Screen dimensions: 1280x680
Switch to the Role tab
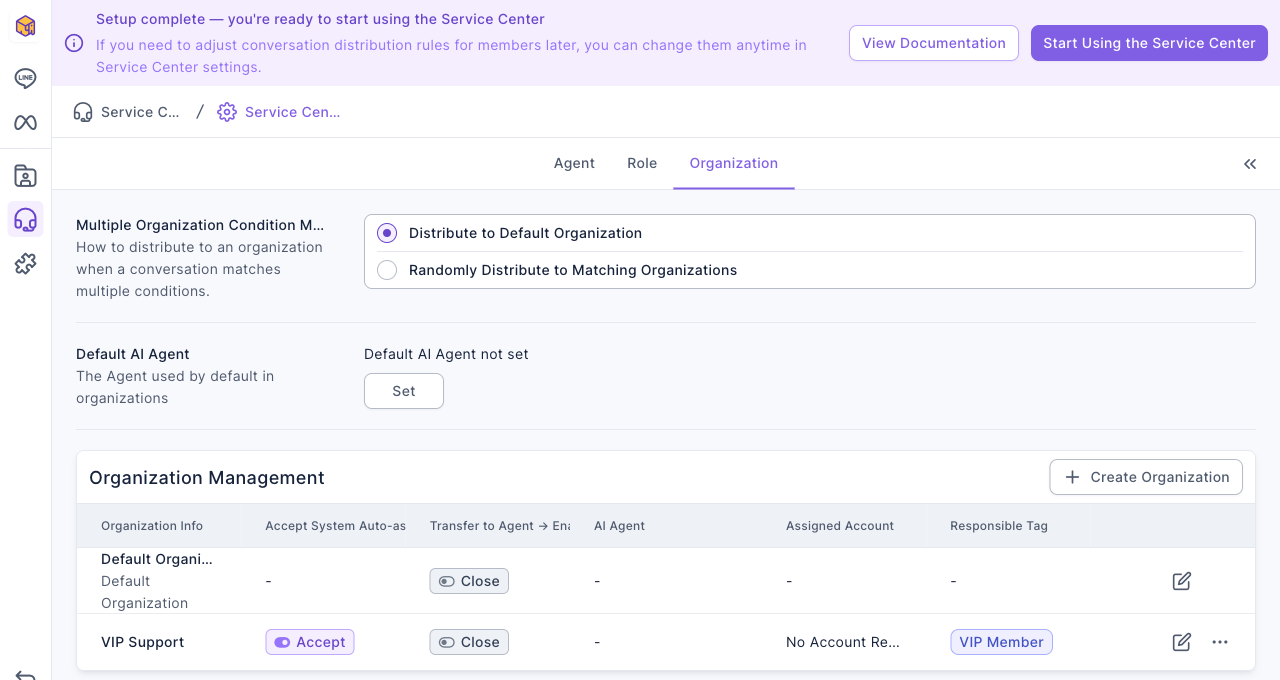point(642,163)
